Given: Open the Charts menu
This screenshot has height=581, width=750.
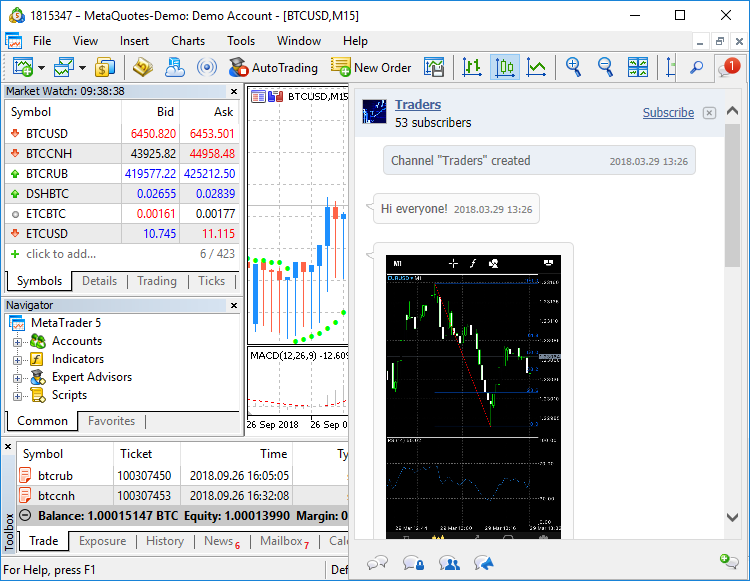Looking at the screenshot, I should point(188,41).
